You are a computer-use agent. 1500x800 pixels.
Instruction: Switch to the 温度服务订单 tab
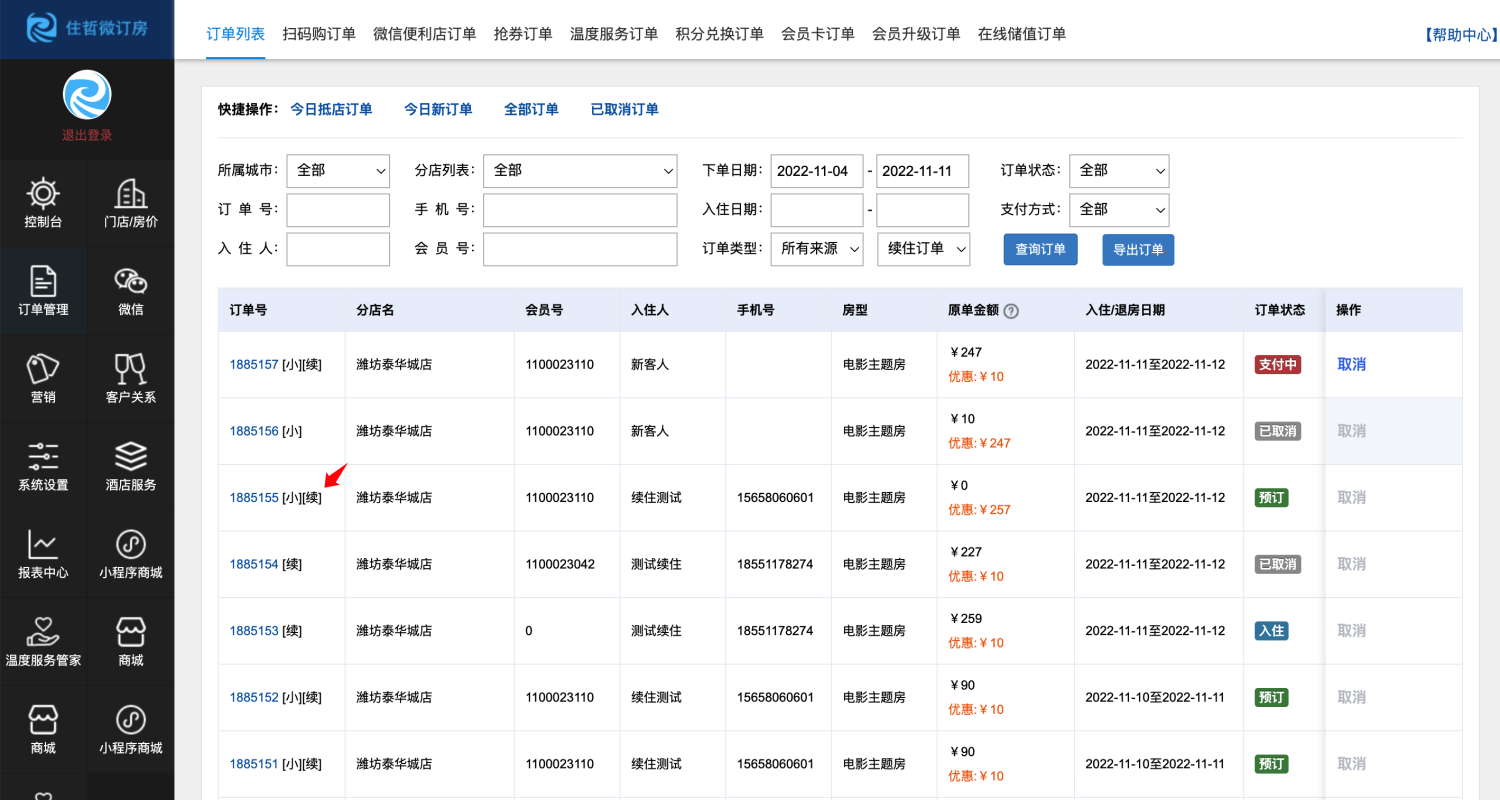click(614, 33)
